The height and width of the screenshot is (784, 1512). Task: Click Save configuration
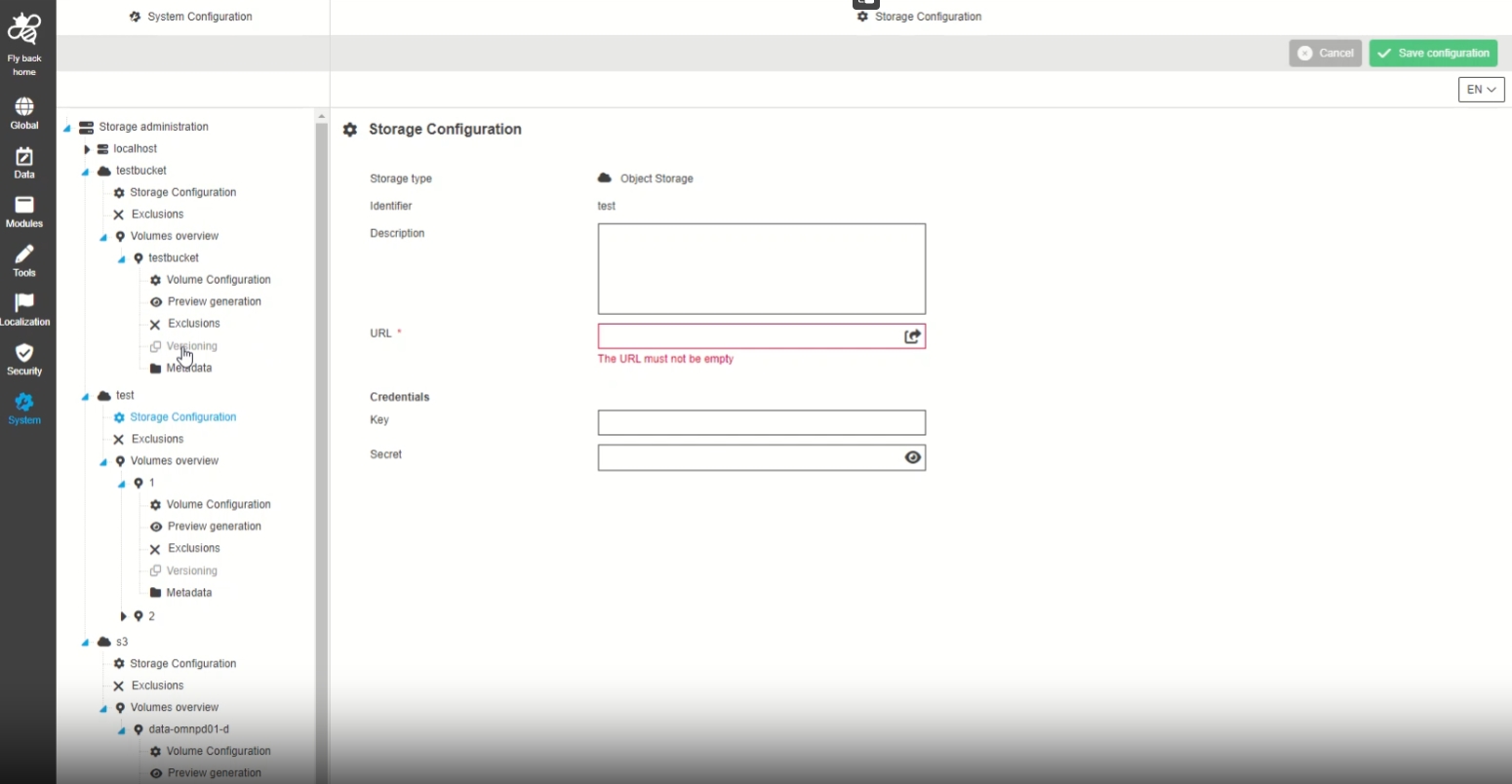1433,54
